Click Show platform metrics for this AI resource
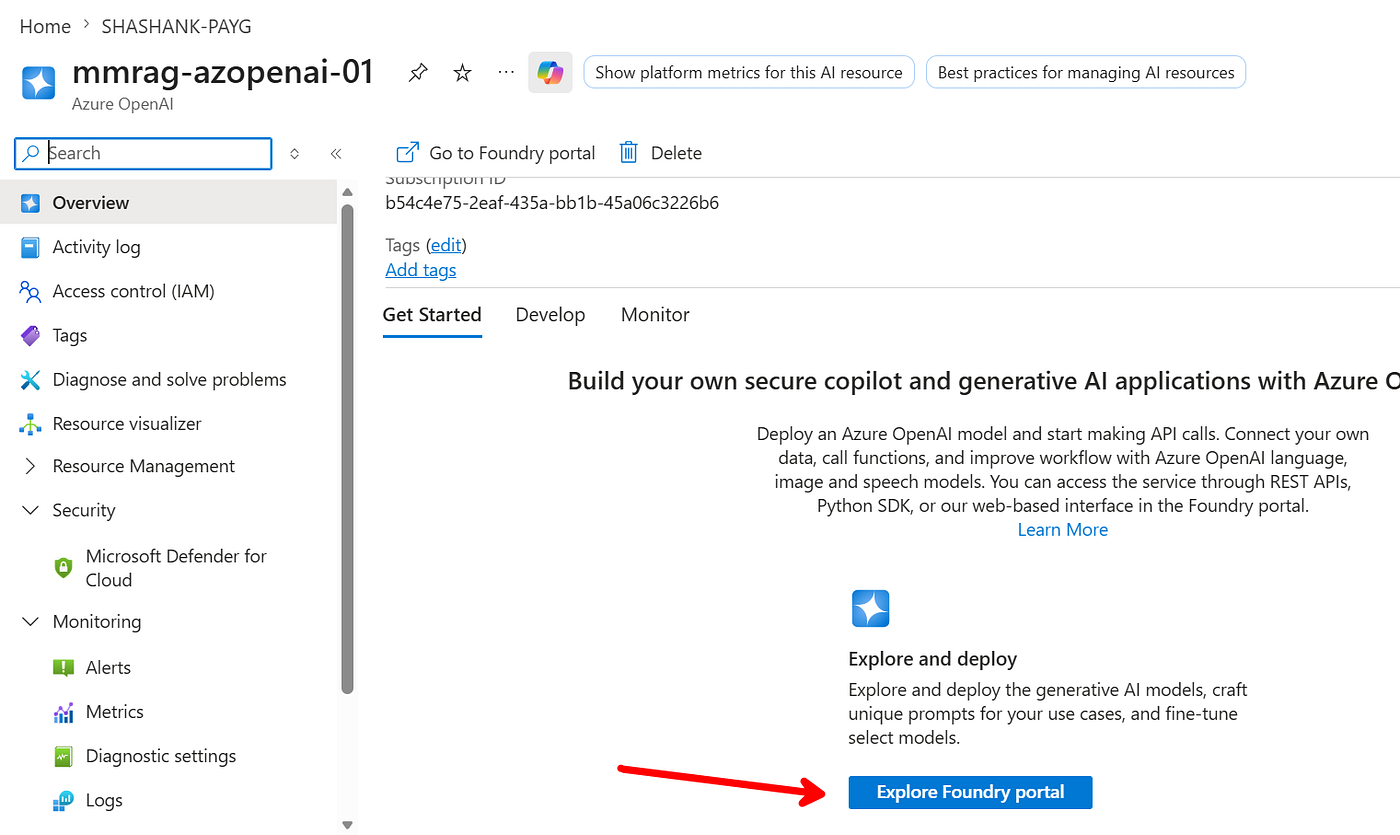Viewport: 1400px width, 835px height. coord(749,72)
